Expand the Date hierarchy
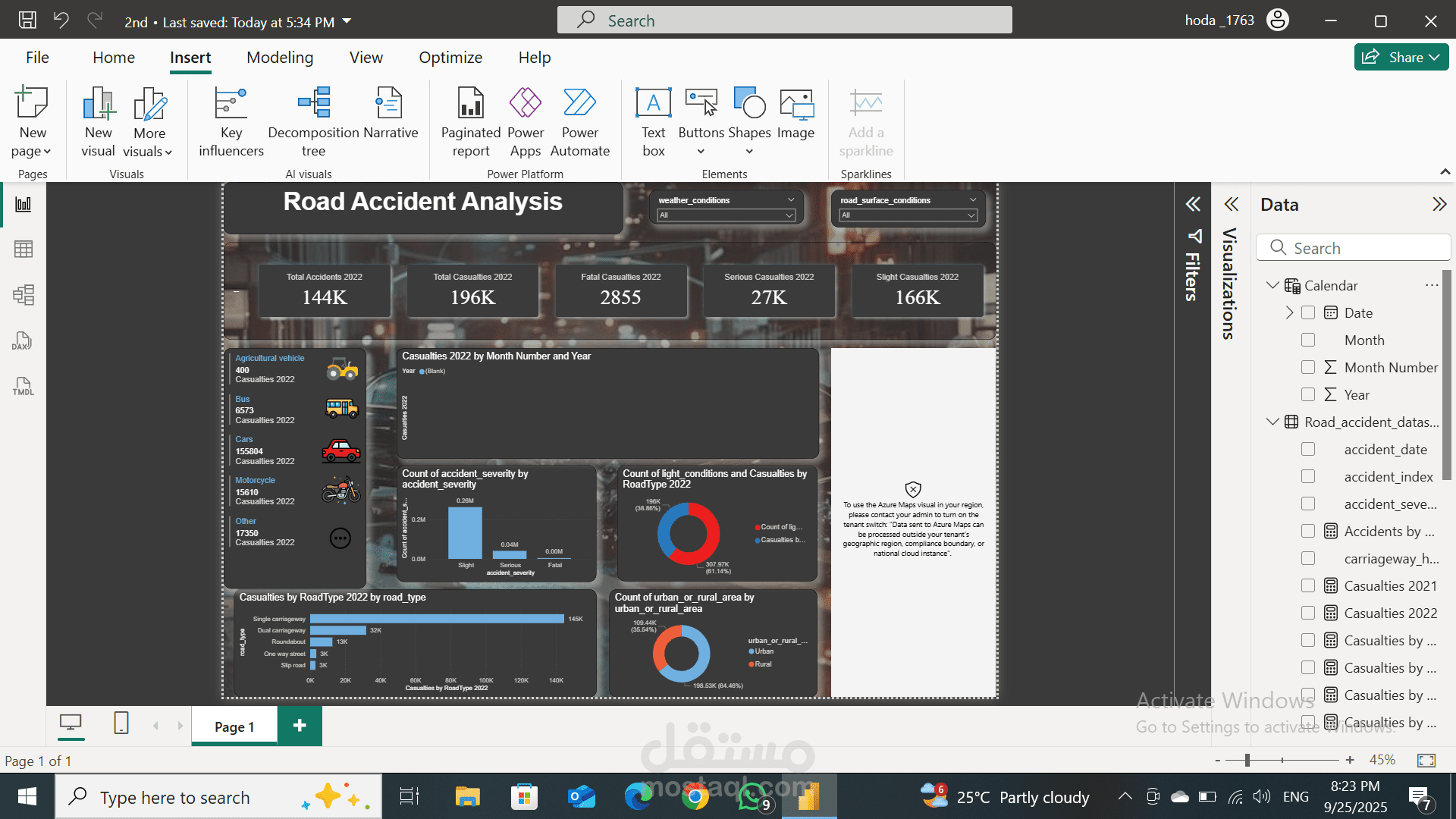 tap(1289, 312)
